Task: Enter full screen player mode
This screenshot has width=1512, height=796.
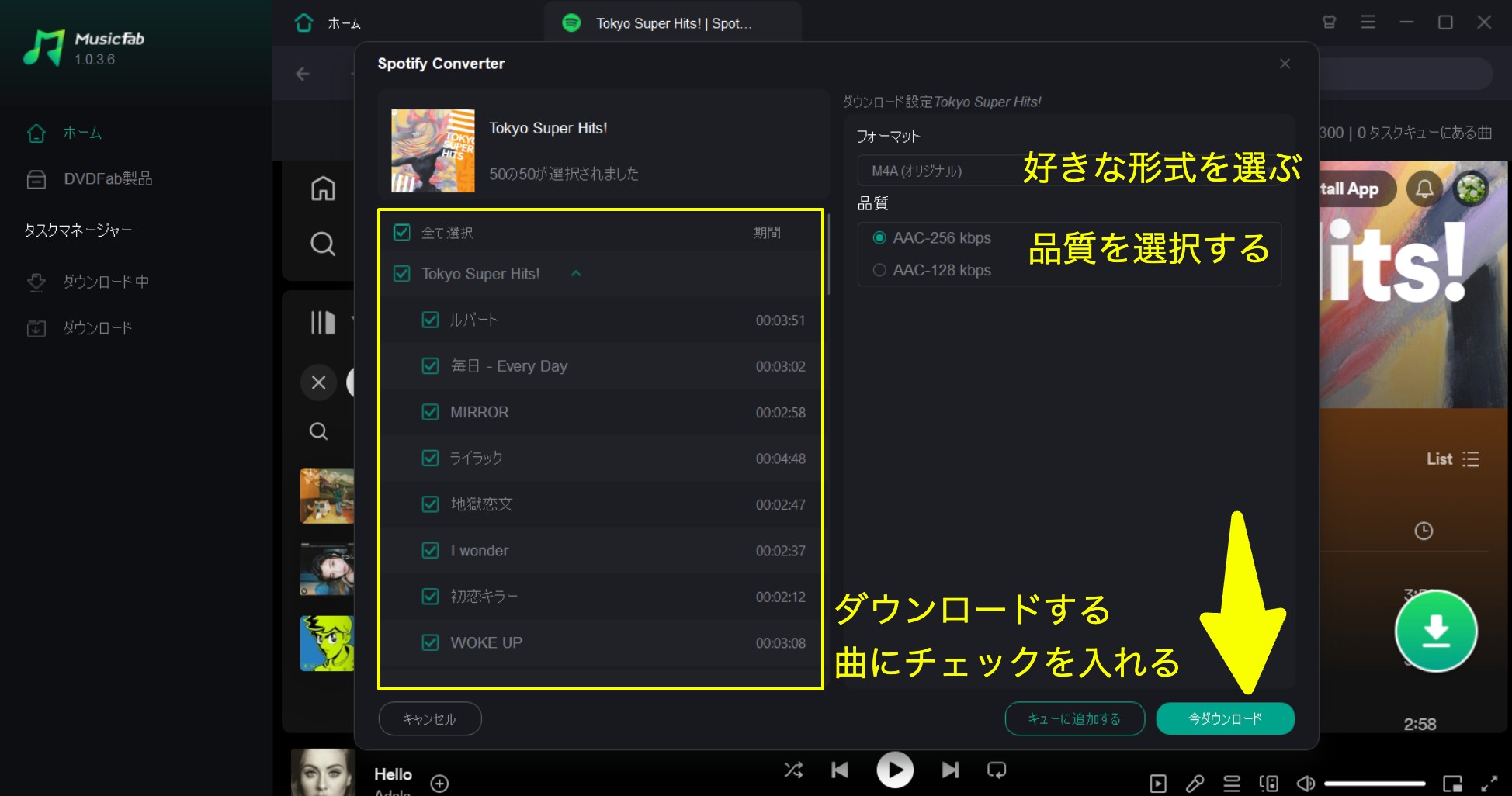Action: click(x=1489, y=784)
